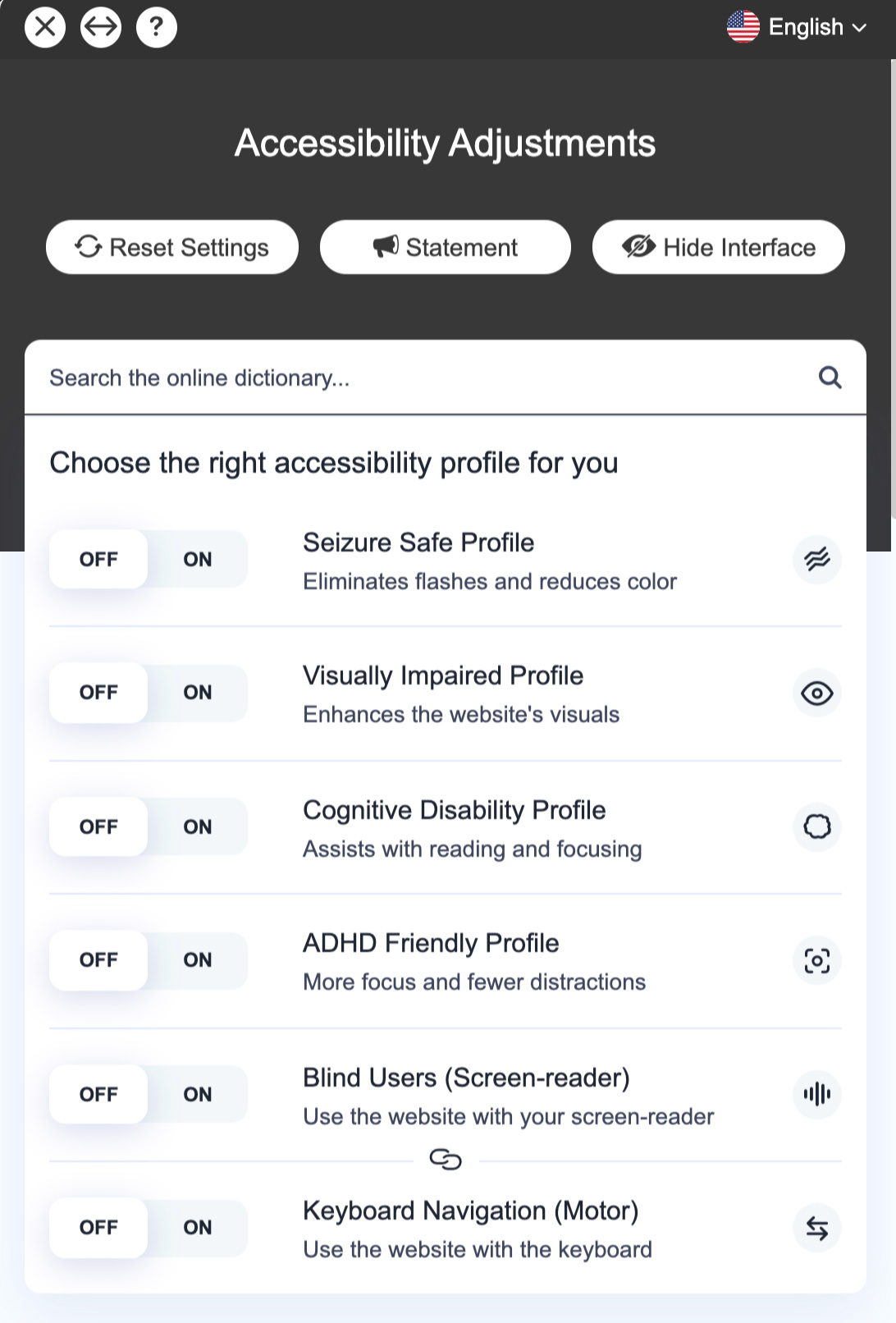Screen dimensions: 896x1323
Task: Click the Reset Settings button
Action: click(x=172, y=247)
